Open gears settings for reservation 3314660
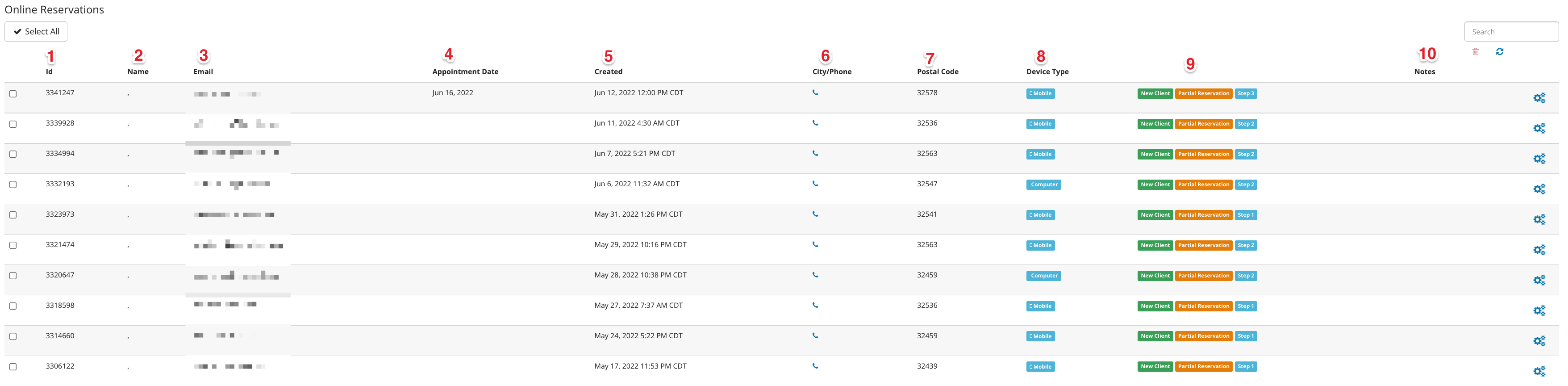This screenshot has height=386, width=1568. 1539,342
